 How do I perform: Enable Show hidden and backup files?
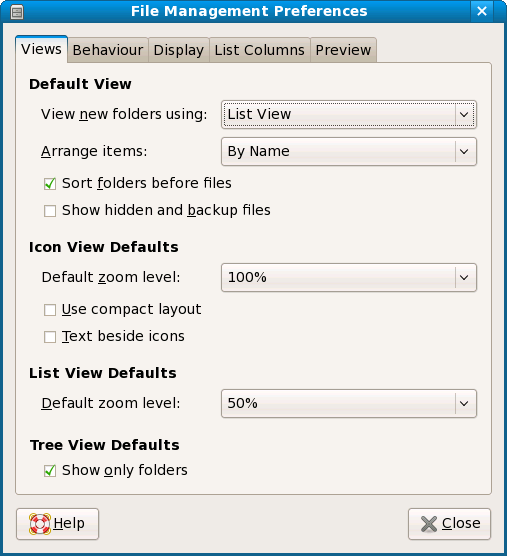[x=50, y=211]
